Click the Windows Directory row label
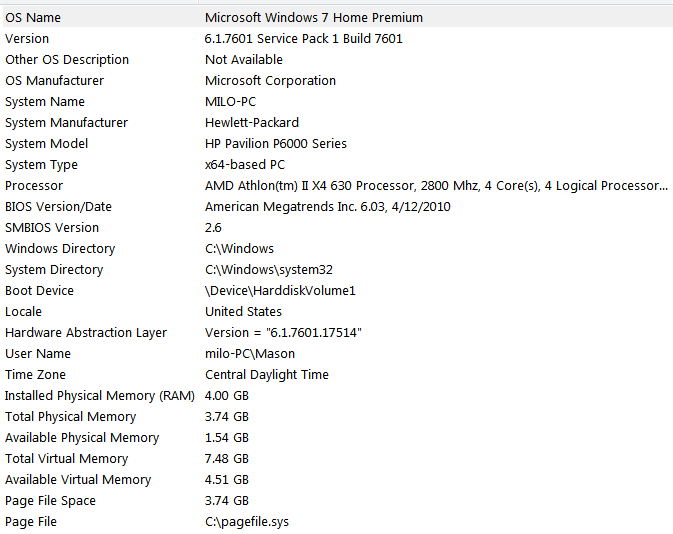The height and width of the screenshot is (534, 673). 60,249
